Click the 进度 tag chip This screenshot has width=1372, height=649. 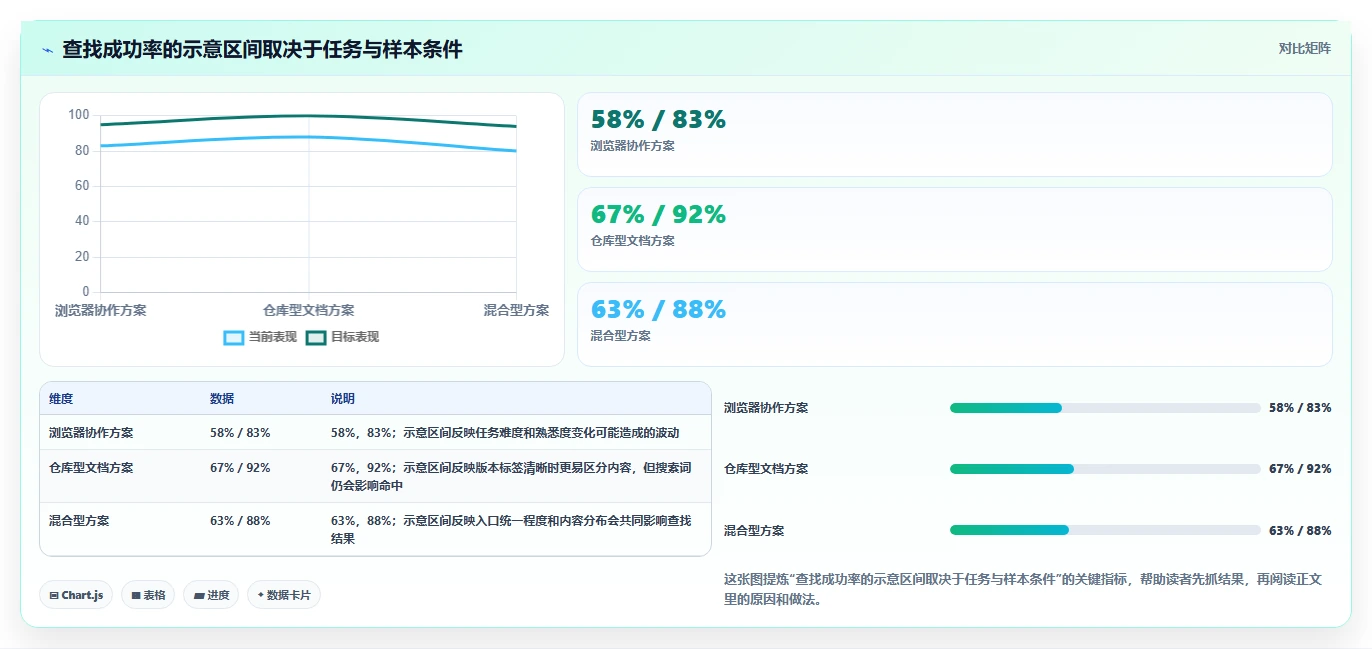(x=211, y=595)
